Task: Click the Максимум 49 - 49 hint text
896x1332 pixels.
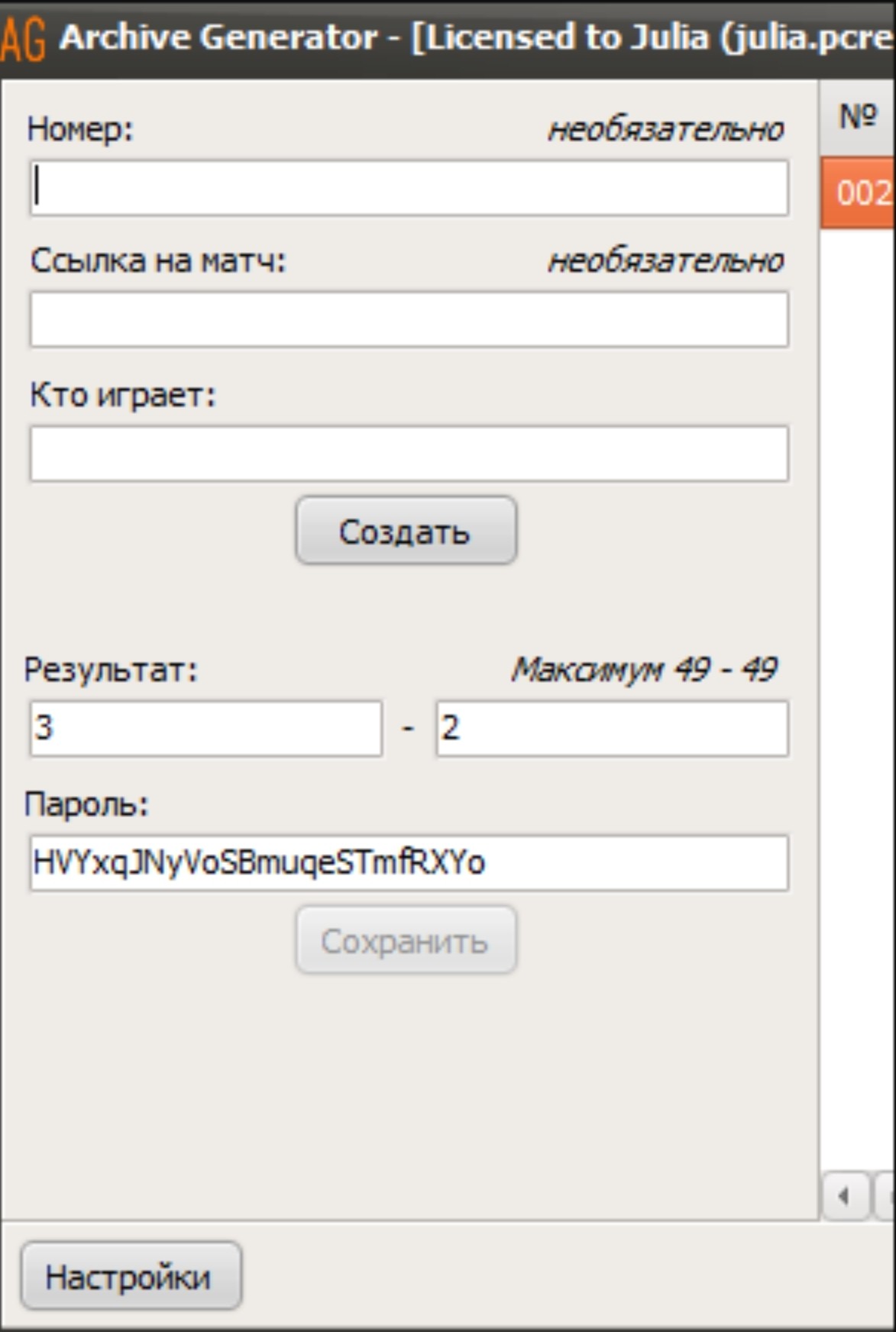Action: coord(644,670)
